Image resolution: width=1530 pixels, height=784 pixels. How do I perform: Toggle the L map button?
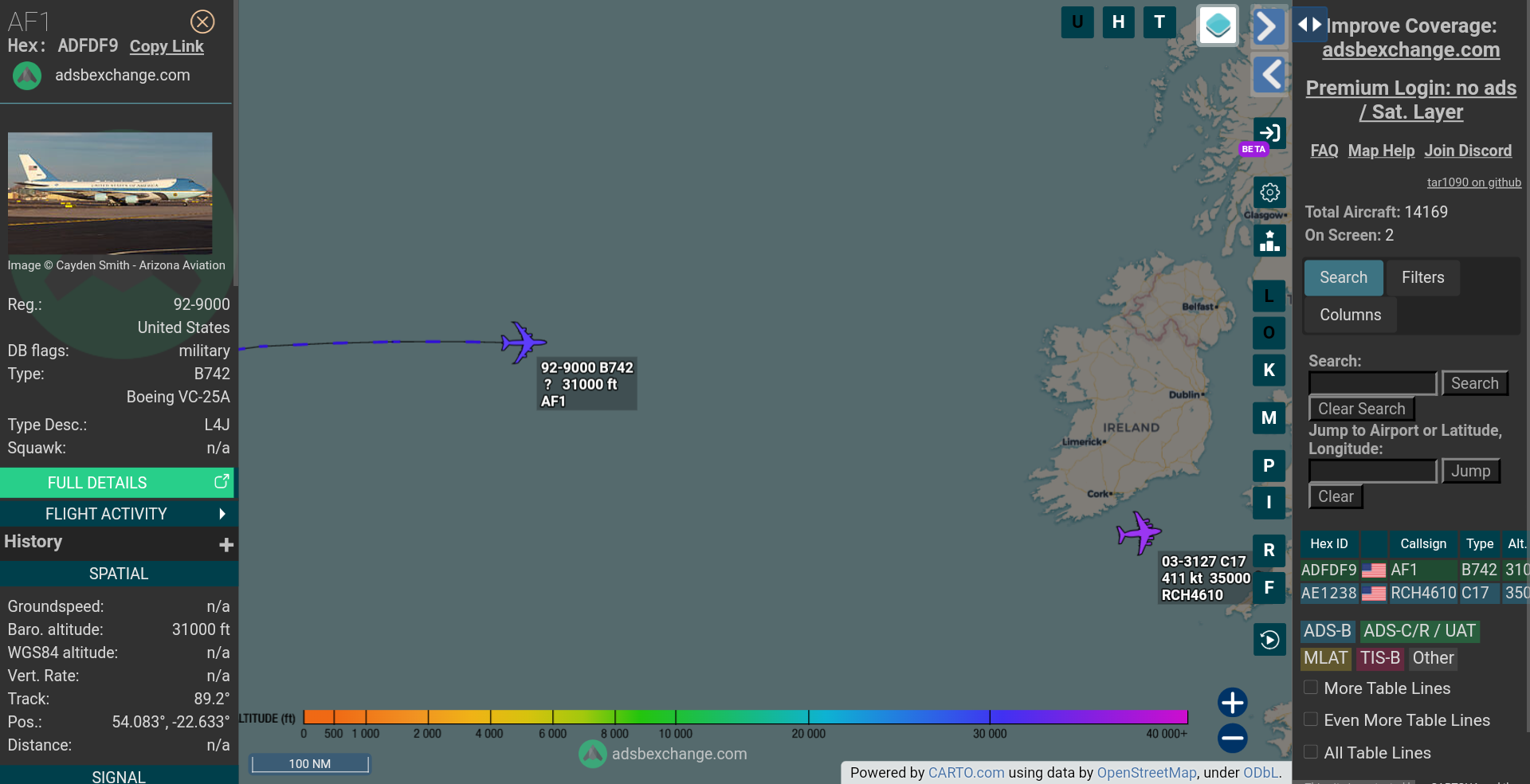[x=1269, y=296]
